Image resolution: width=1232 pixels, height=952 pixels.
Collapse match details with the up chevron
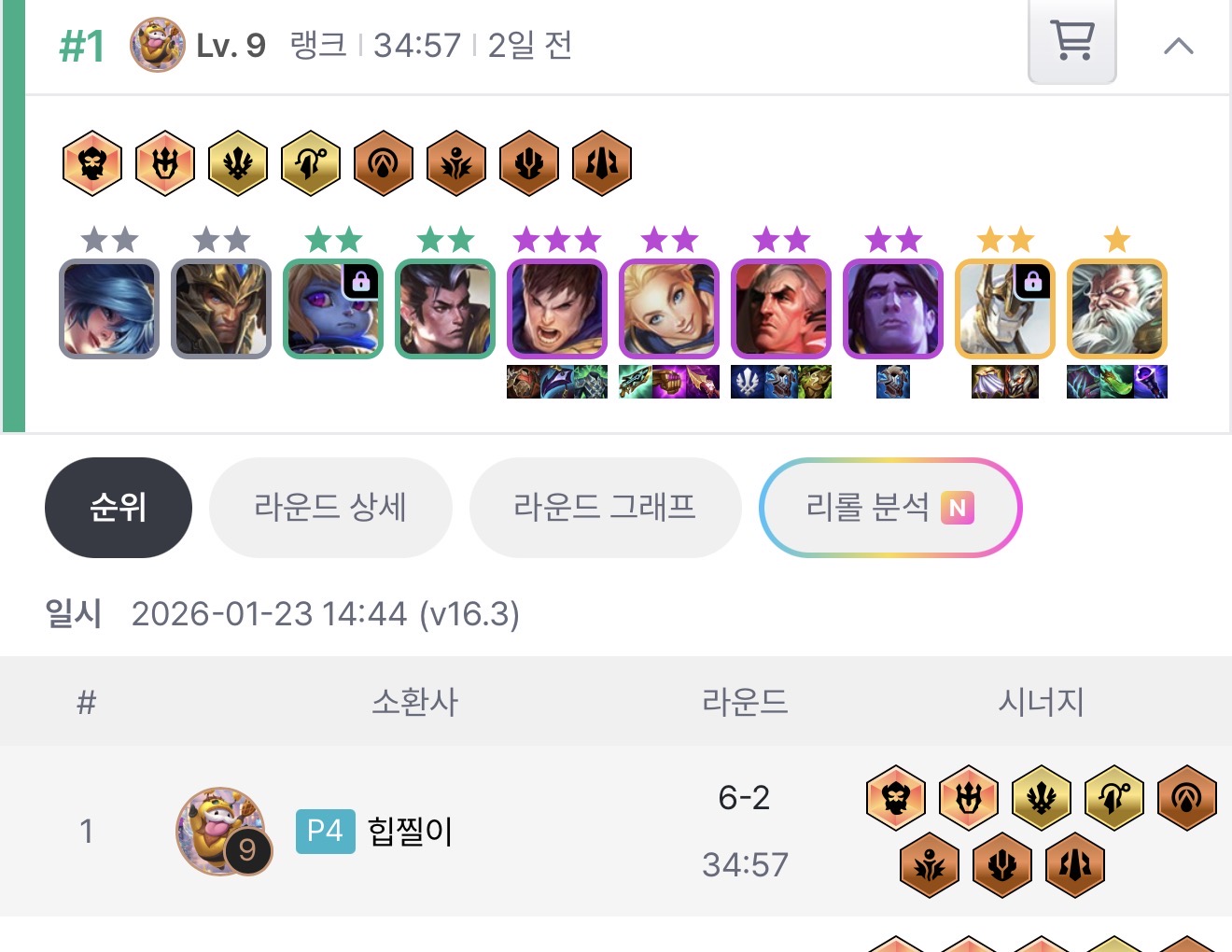pyautogui.click(x=1179, y=46)
